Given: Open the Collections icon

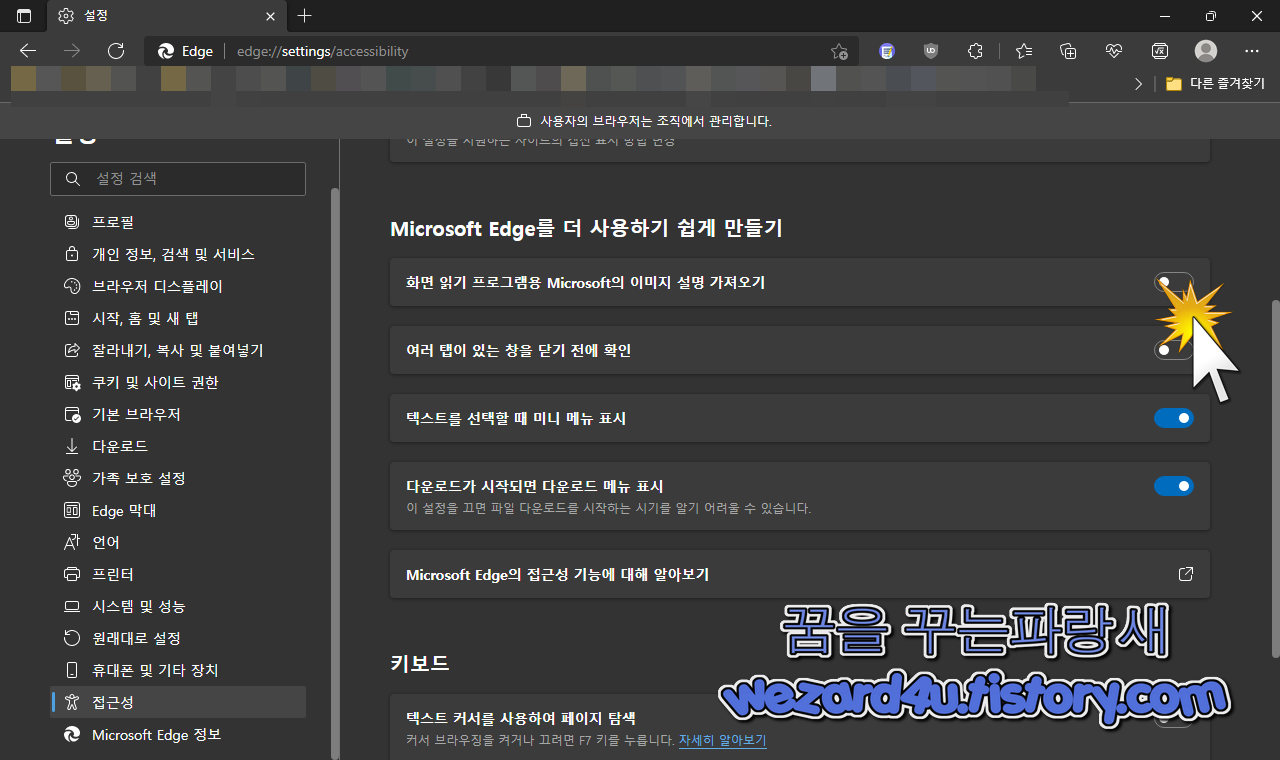Looking at the screenshot, I should click(x=1067, y=51).
